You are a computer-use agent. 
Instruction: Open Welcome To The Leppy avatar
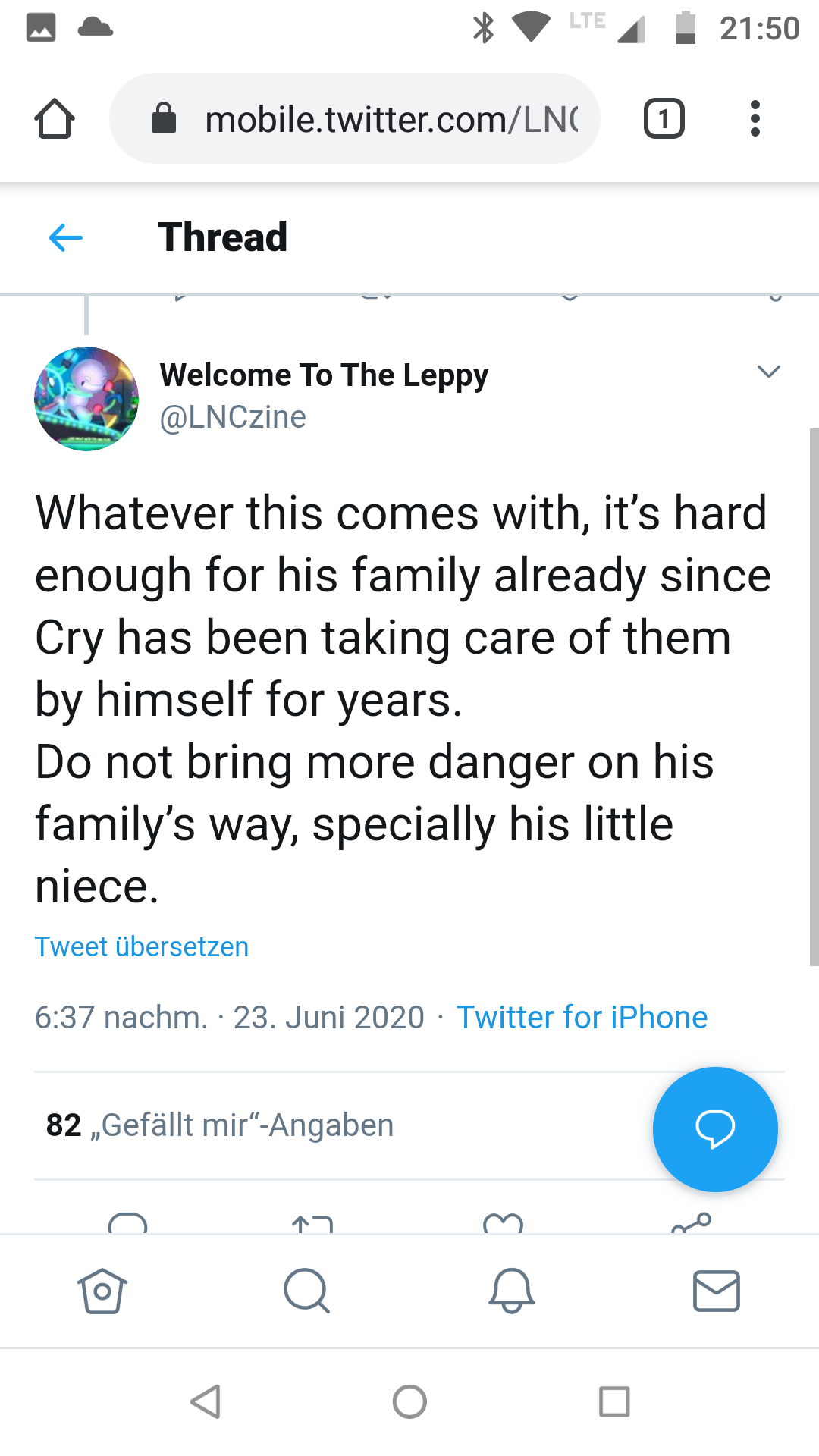[x=86, y=399]
